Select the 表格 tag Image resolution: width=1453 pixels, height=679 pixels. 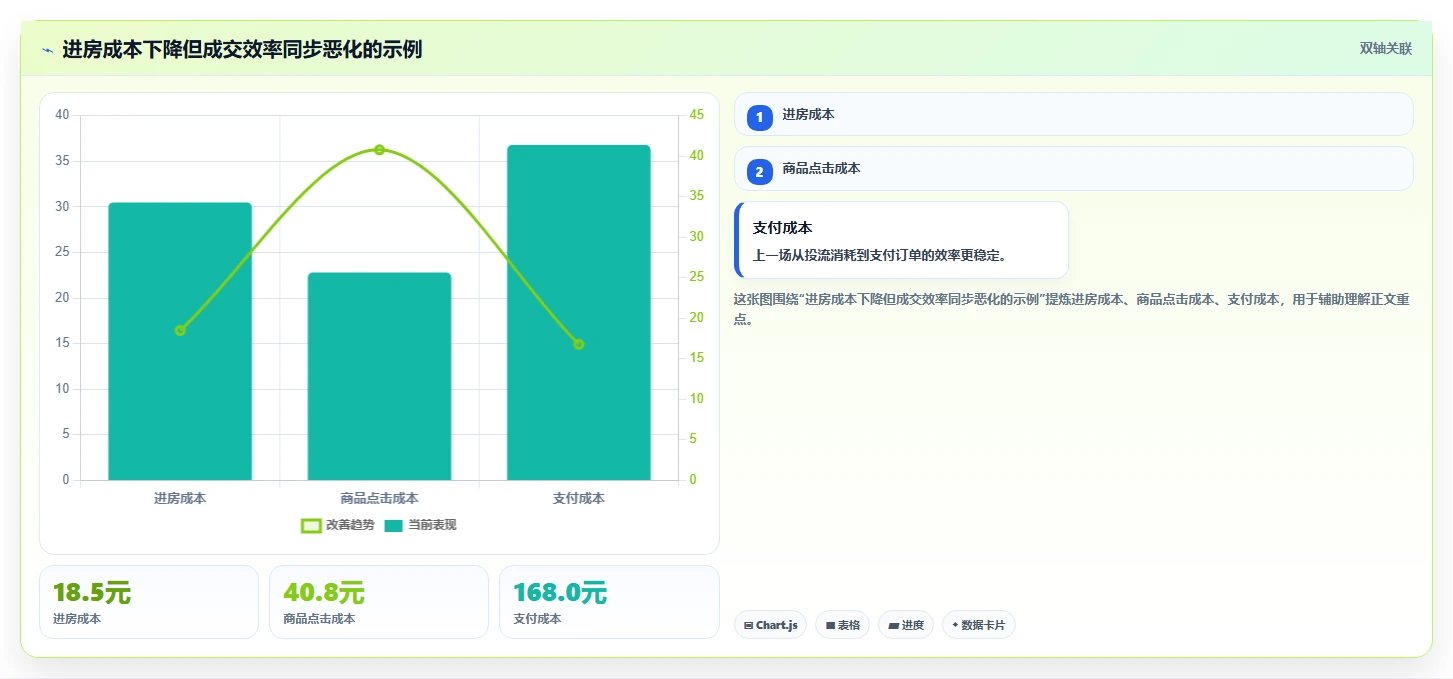(842, 625)
